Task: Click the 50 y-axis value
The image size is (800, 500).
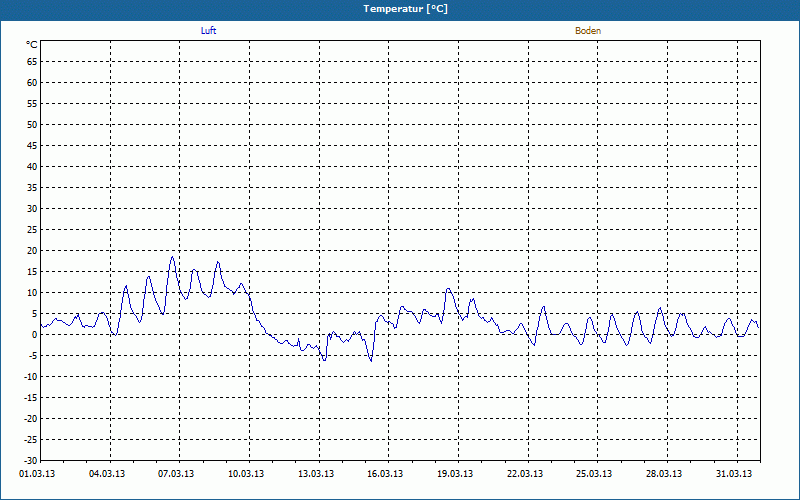Action: coord(32,124)
